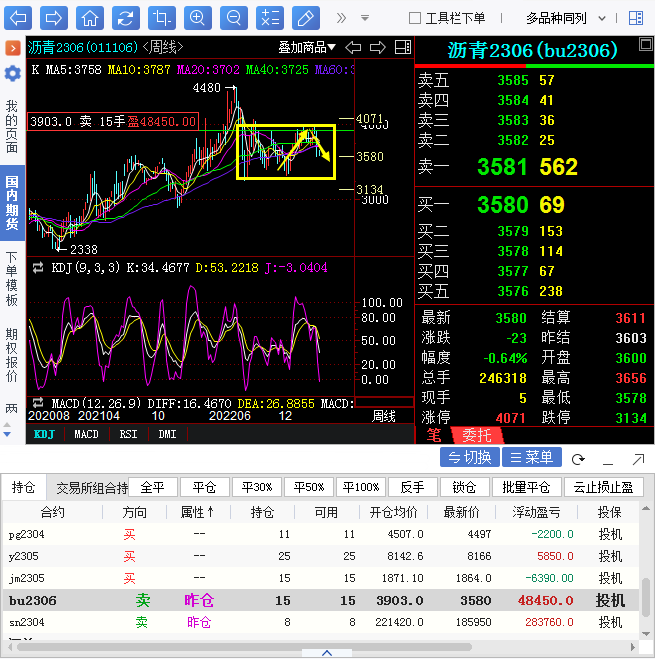Select the pg2304 position row
Screen dimensions: 655x659
pyautogui.click(x=320, y=534)
